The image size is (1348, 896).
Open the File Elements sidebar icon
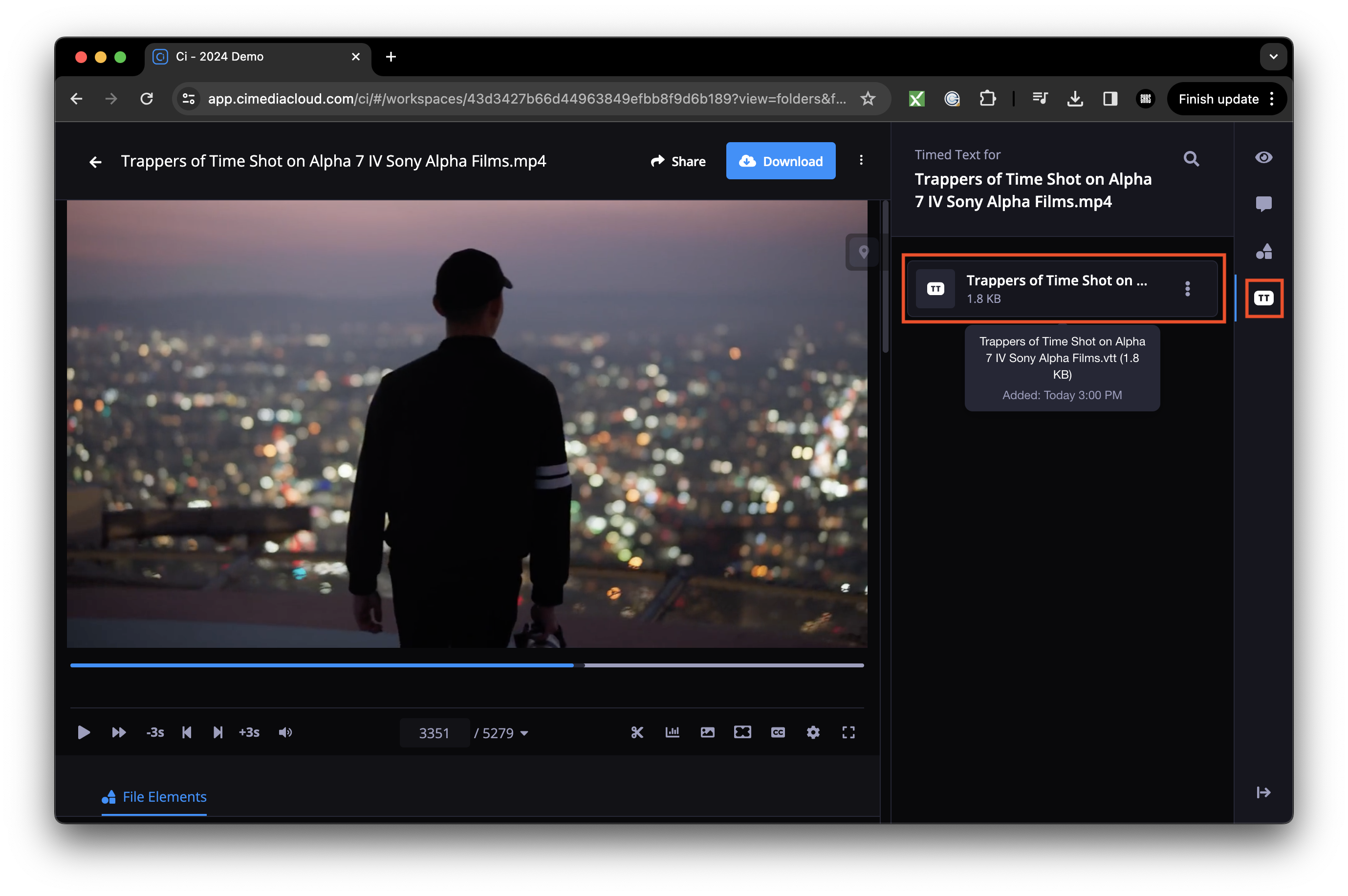tap(1263, 251)
